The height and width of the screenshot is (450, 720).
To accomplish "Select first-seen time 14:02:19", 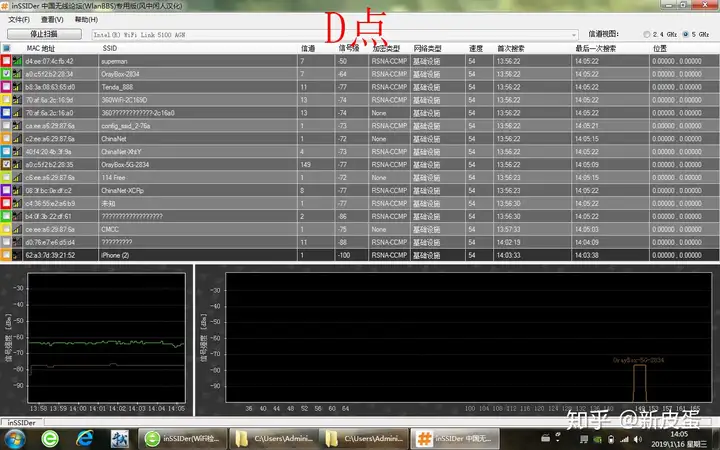I will click(508, 242).
